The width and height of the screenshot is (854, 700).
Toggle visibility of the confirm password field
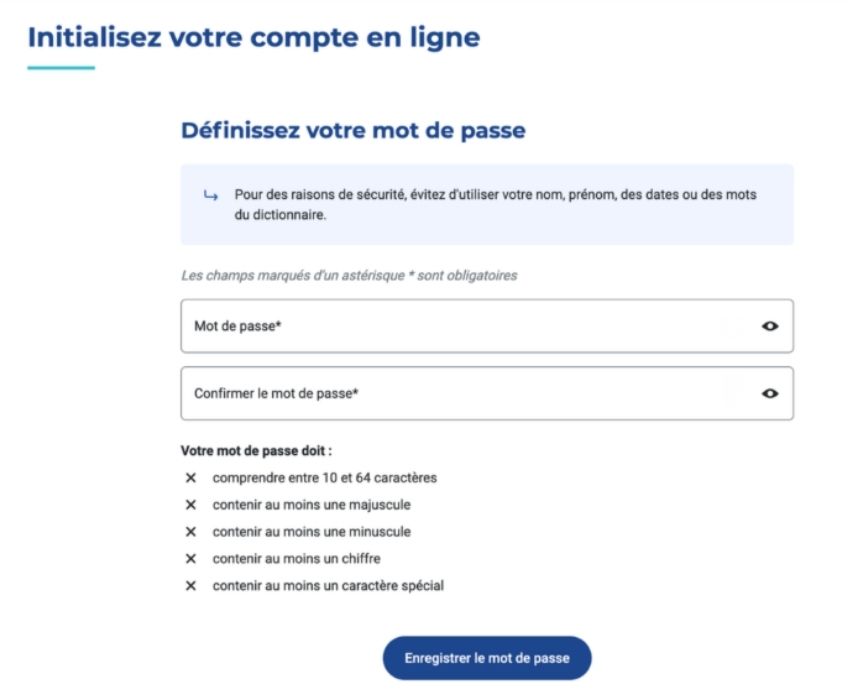769,394
